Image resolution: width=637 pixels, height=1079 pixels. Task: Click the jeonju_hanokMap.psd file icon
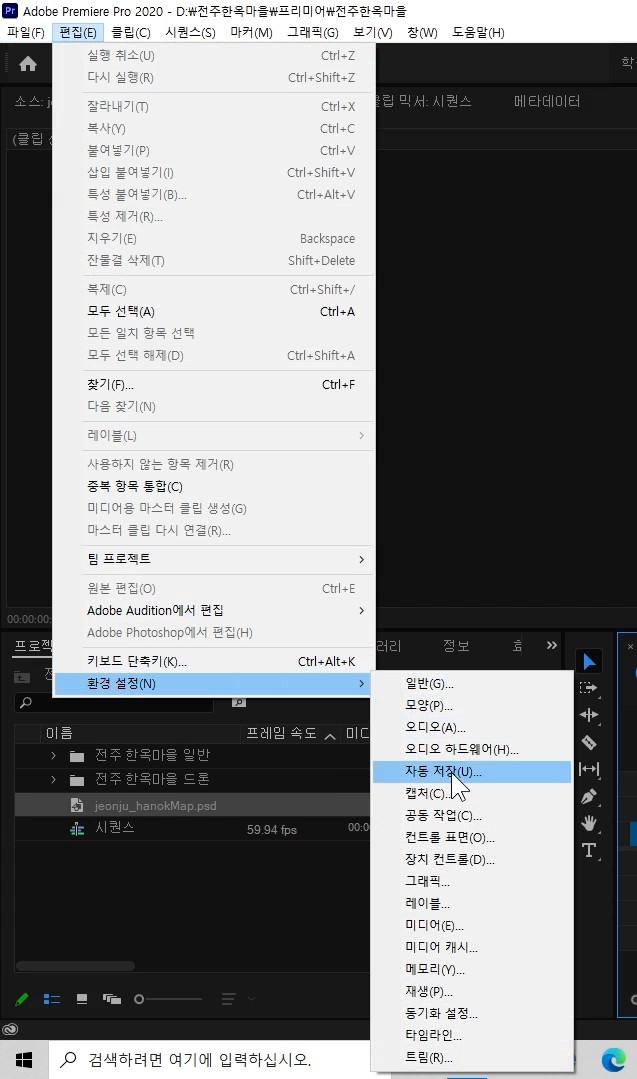point(77,805)
